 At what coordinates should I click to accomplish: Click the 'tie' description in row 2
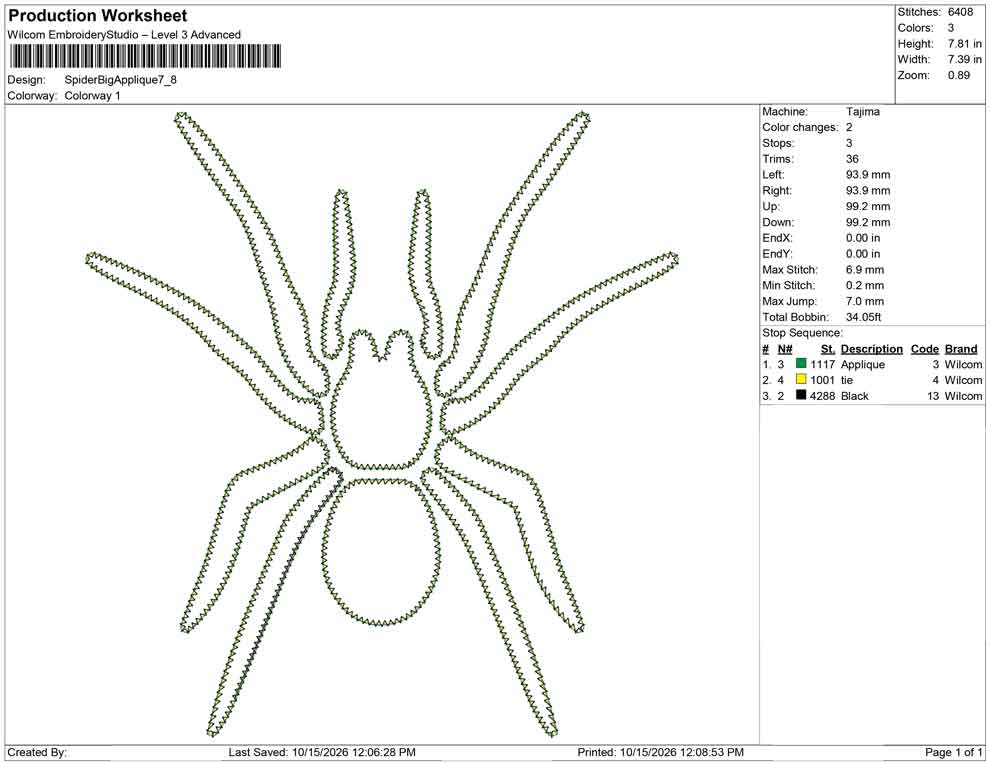(847, 380)
